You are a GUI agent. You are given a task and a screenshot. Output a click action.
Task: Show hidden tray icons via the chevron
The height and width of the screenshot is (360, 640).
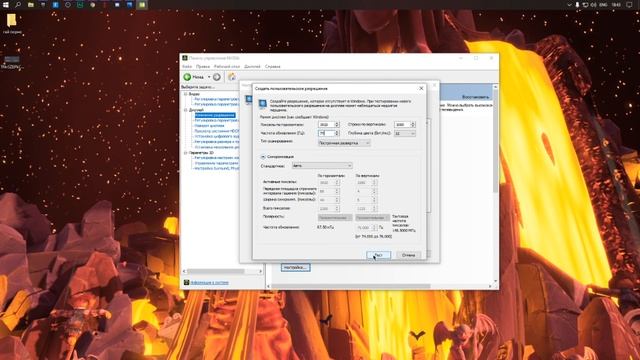pos(569,4)
